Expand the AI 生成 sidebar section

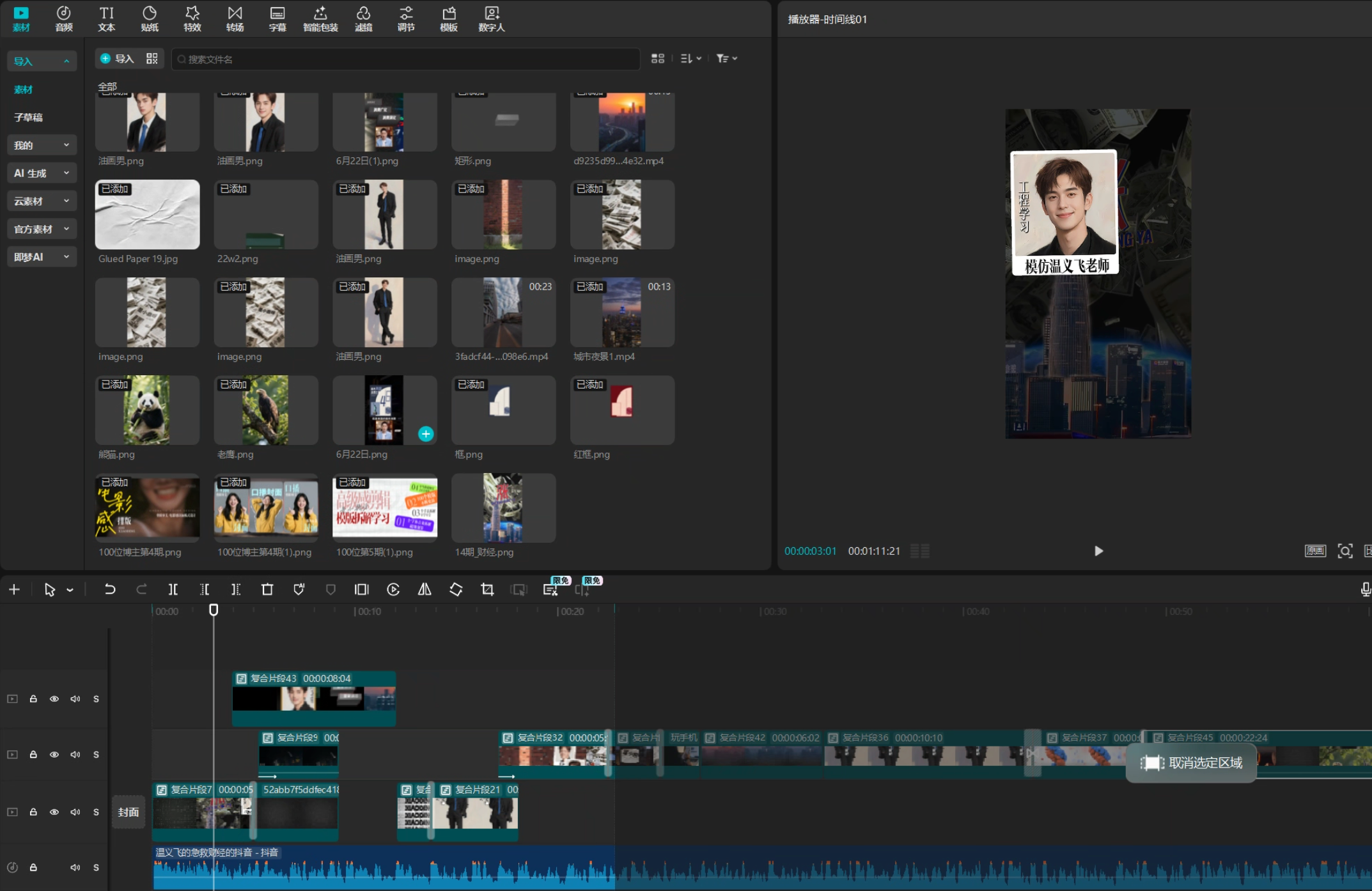point(42,173)
